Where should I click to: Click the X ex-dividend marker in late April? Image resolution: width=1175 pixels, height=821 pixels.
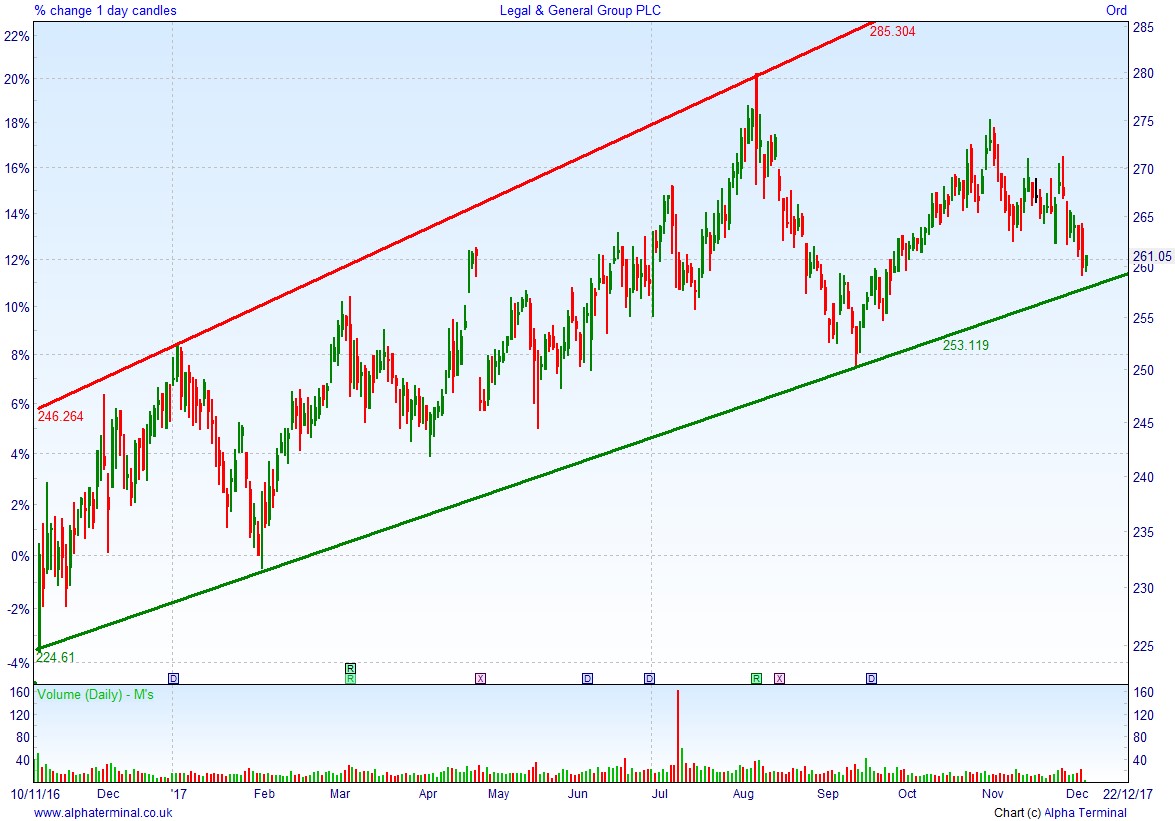[480, 679]
